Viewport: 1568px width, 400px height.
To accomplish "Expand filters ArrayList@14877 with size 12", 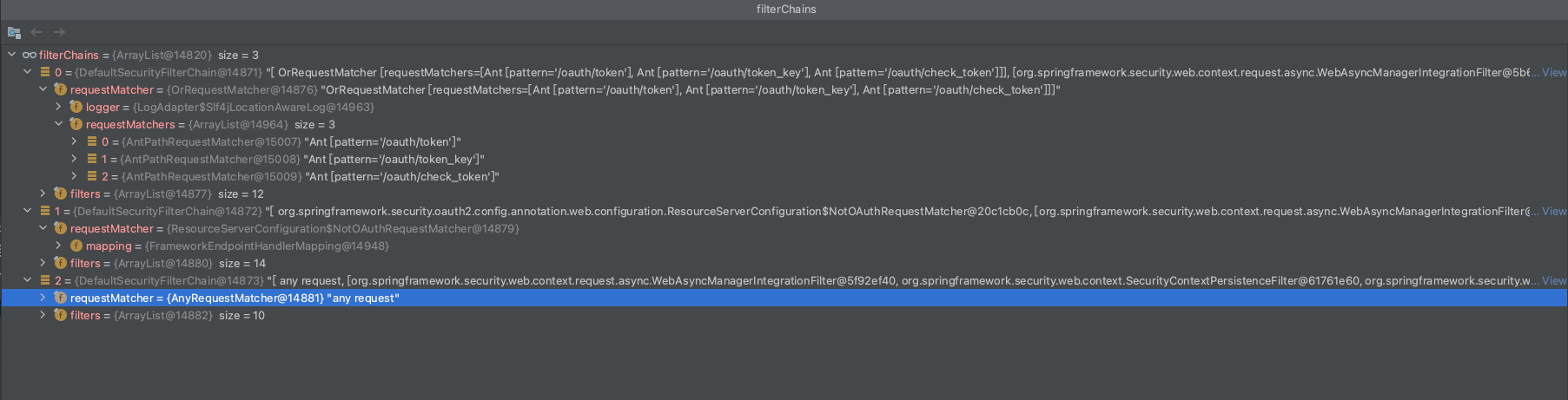I will [x=43, y=193].
